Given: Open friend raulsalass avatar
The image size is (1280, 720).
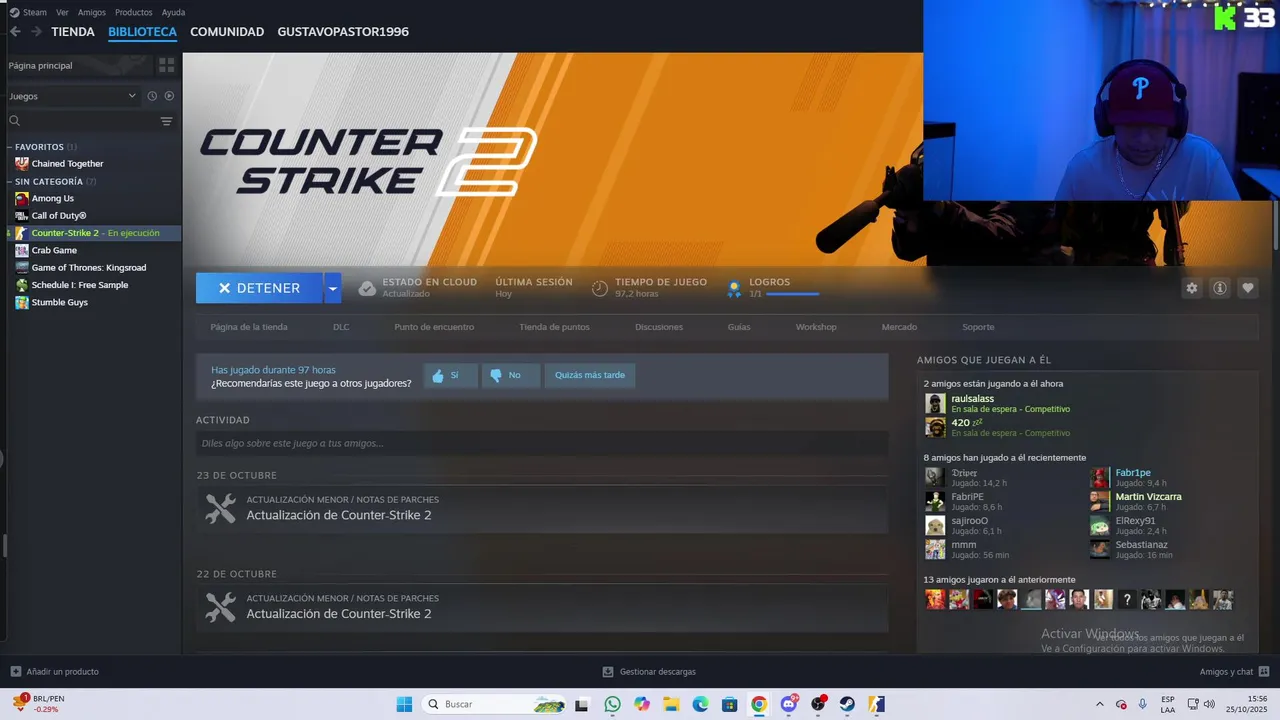Looking at the screenshot, I should [935, 403].
